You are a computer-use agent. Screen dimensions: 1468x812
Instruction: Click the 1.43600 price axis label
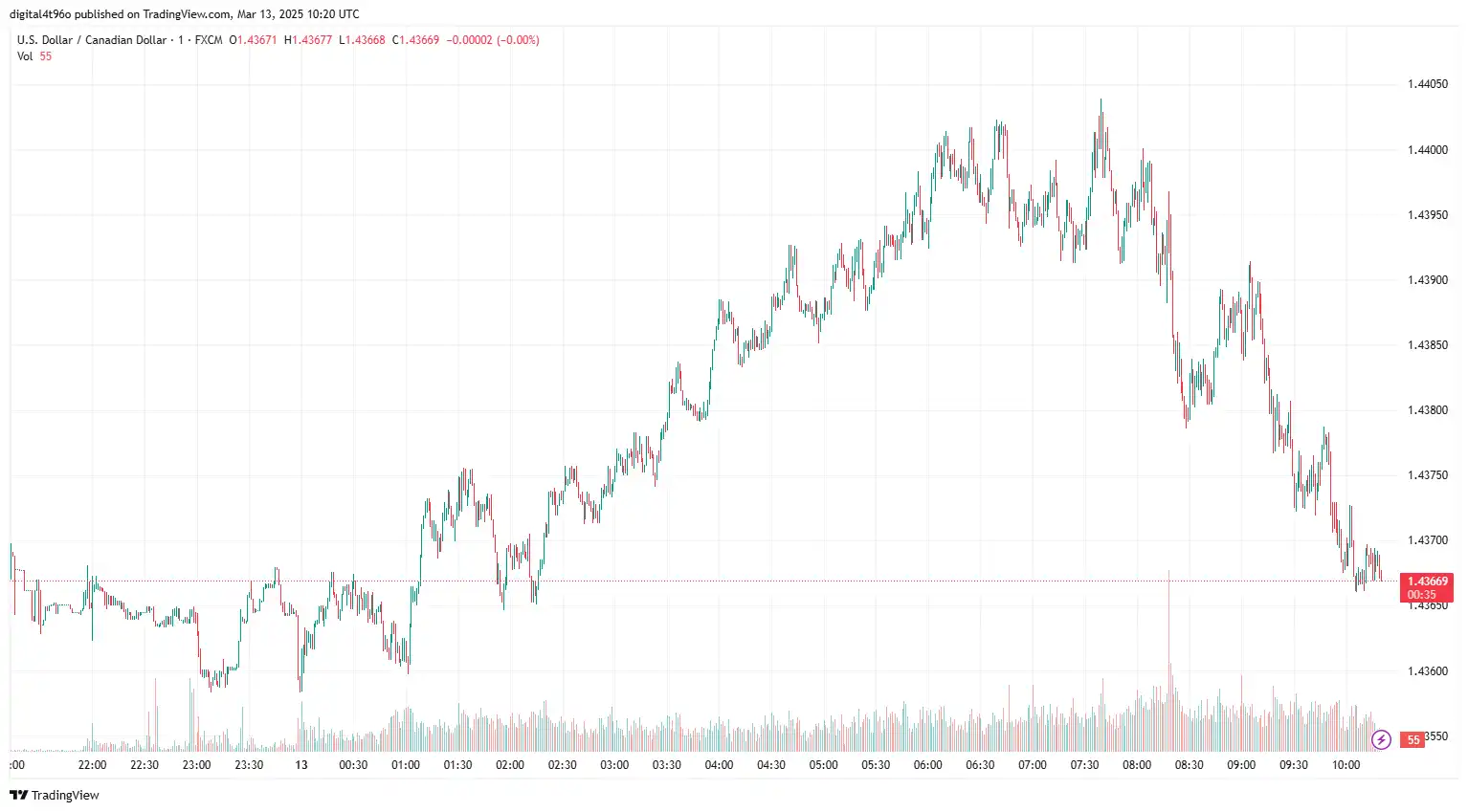click(1427, 671)
